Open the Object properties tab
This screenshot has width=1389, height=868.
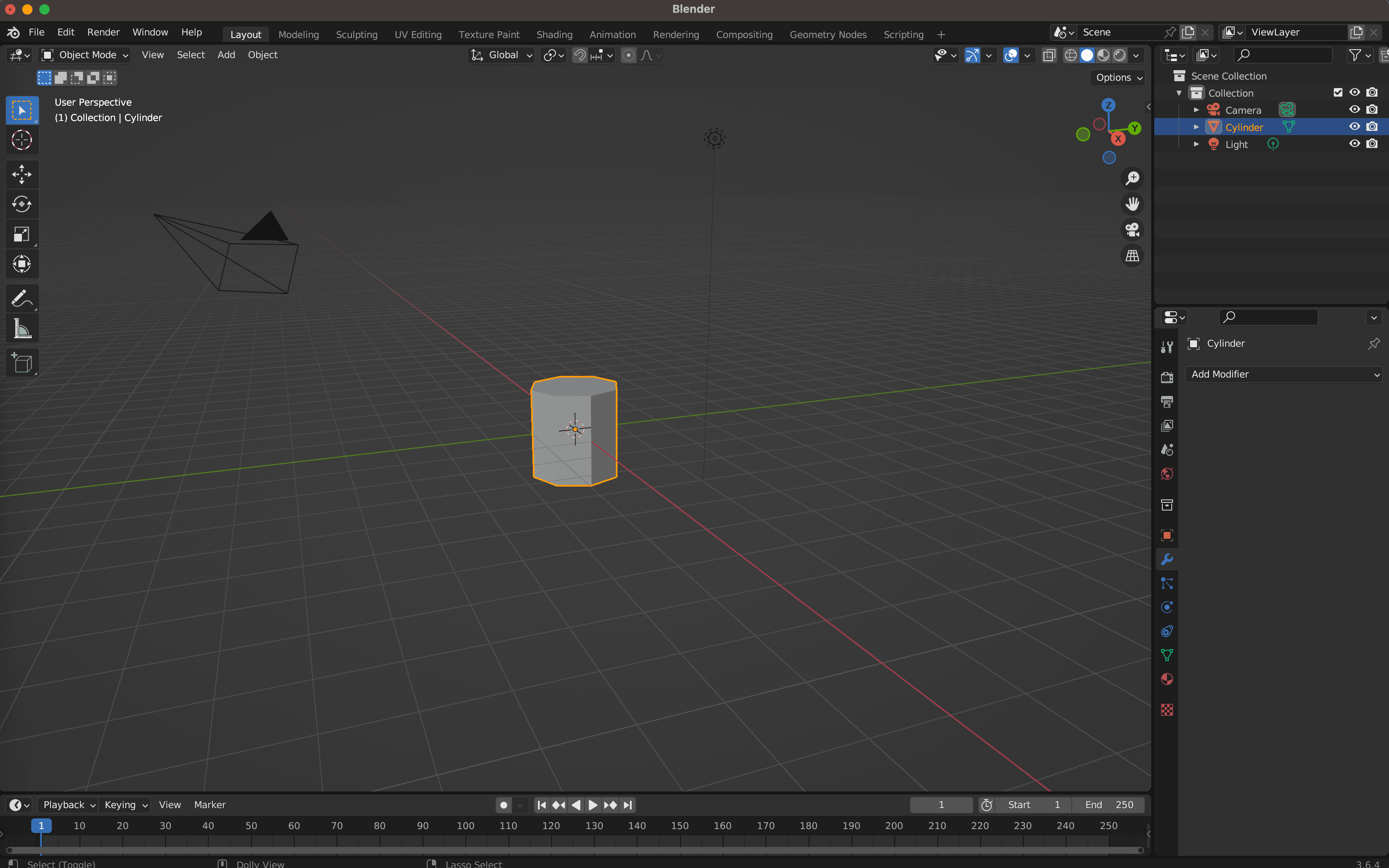coord(1167,535)
